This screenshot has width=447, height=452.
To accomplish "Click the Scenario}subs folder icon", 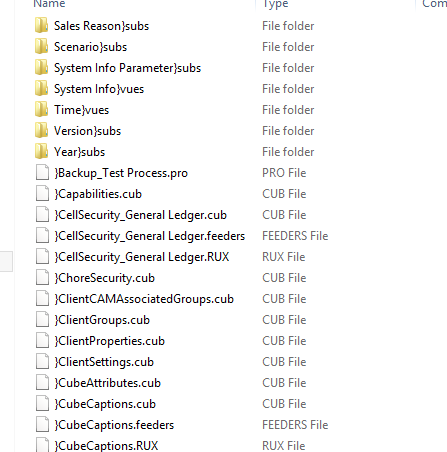I will click(x=42, y=47).
